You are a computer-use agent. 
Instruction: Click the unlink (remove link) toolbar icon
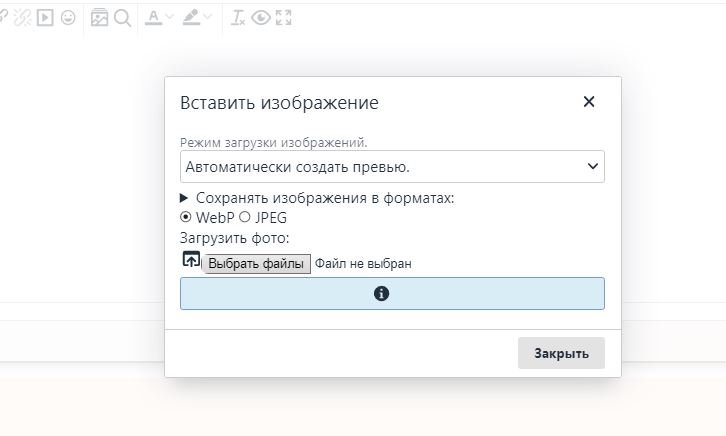point(21,17)
